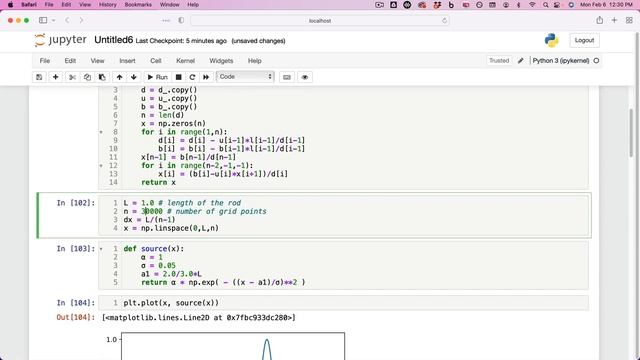The height and width of the screenshot is (360, 640).
Task: Open the View menu in Jupyter
Action: click(98, 61)
